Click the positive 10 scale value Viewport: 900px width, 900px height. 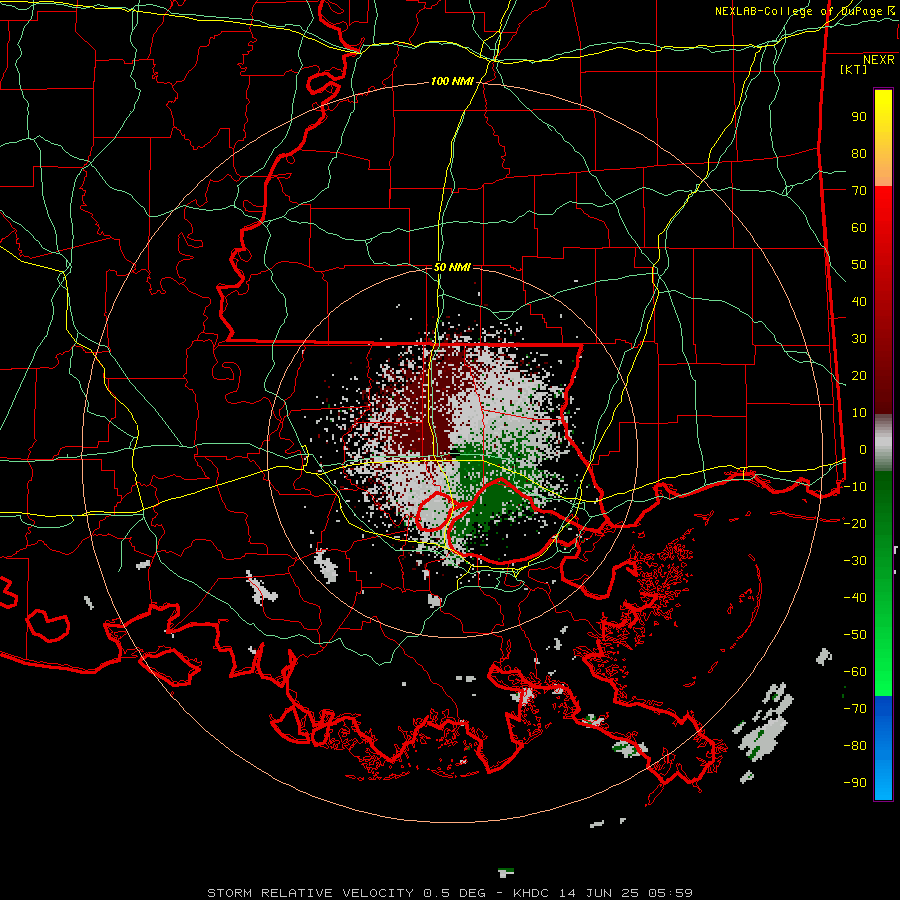[859, 413]
